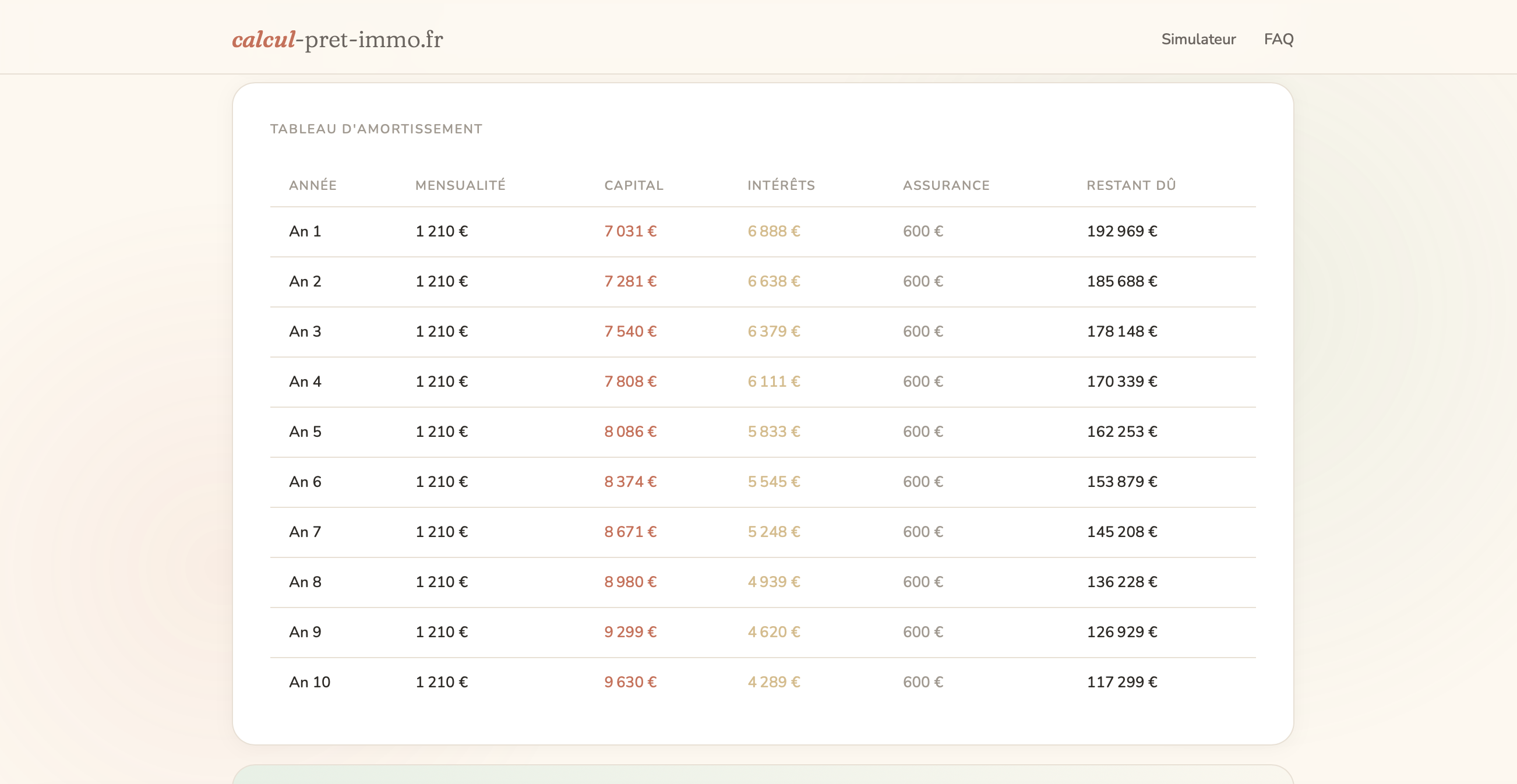Click capital value 7 031 €
Image resolution: width=1517 pixels, height=784 pixels.
point(630,231)
